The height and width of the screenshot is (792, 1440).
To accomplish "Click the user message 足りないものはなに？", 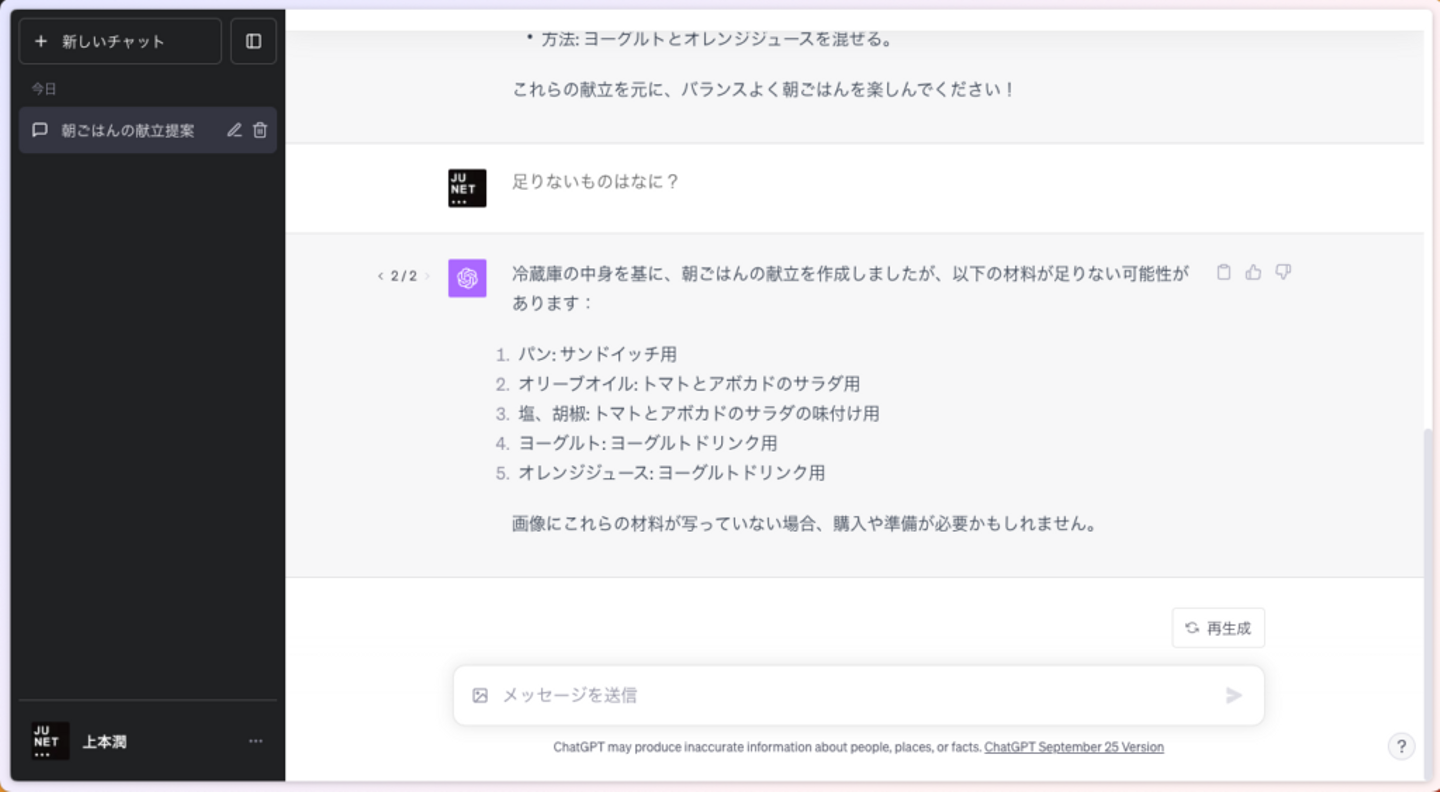I will coord(596,182).
